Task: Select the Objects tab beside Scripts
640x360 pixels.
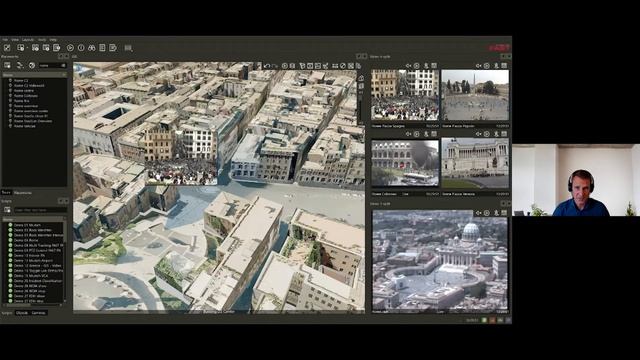Action: [x=22, y=313]
